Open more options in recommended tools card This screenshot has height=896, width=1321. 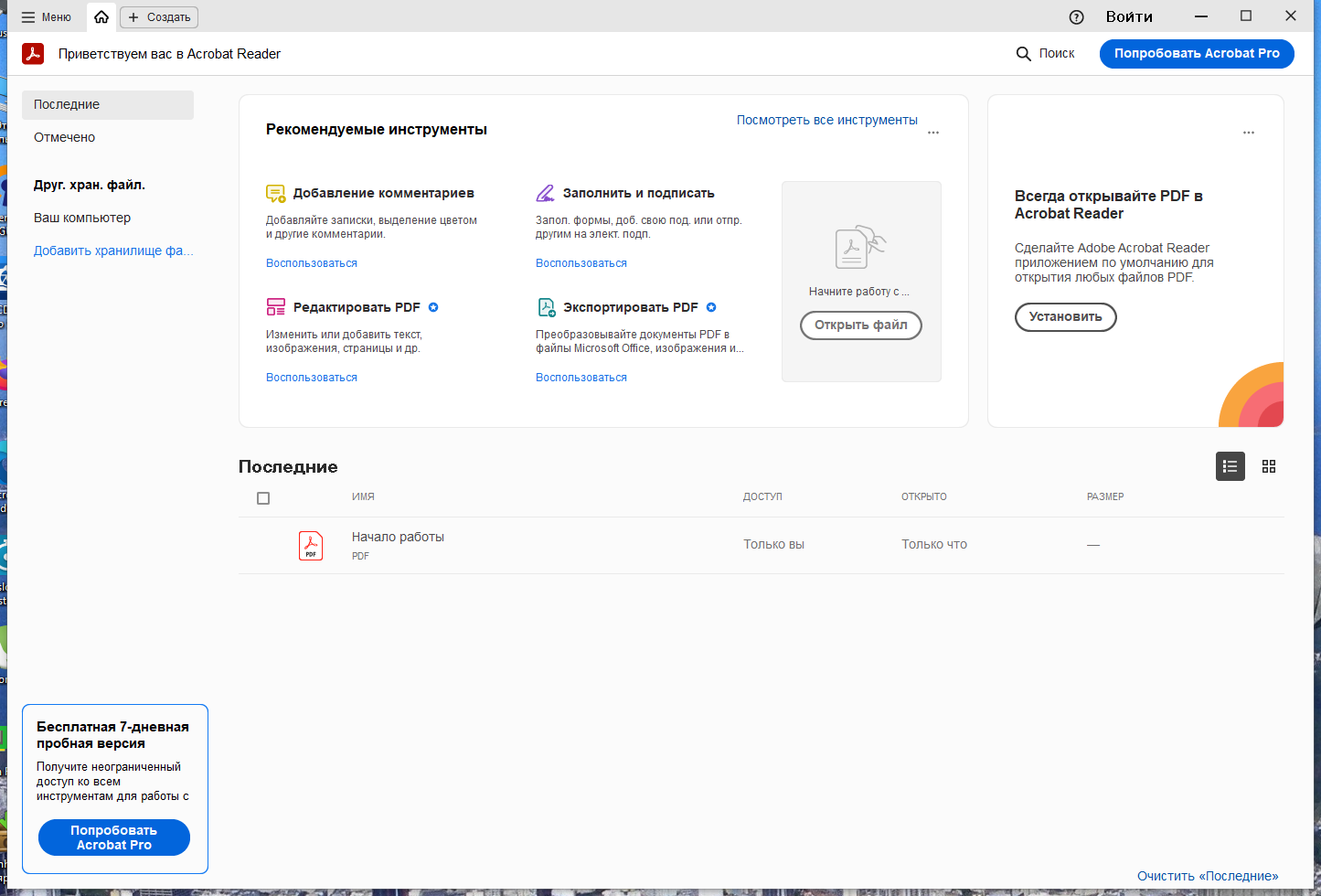coord(932,133)
